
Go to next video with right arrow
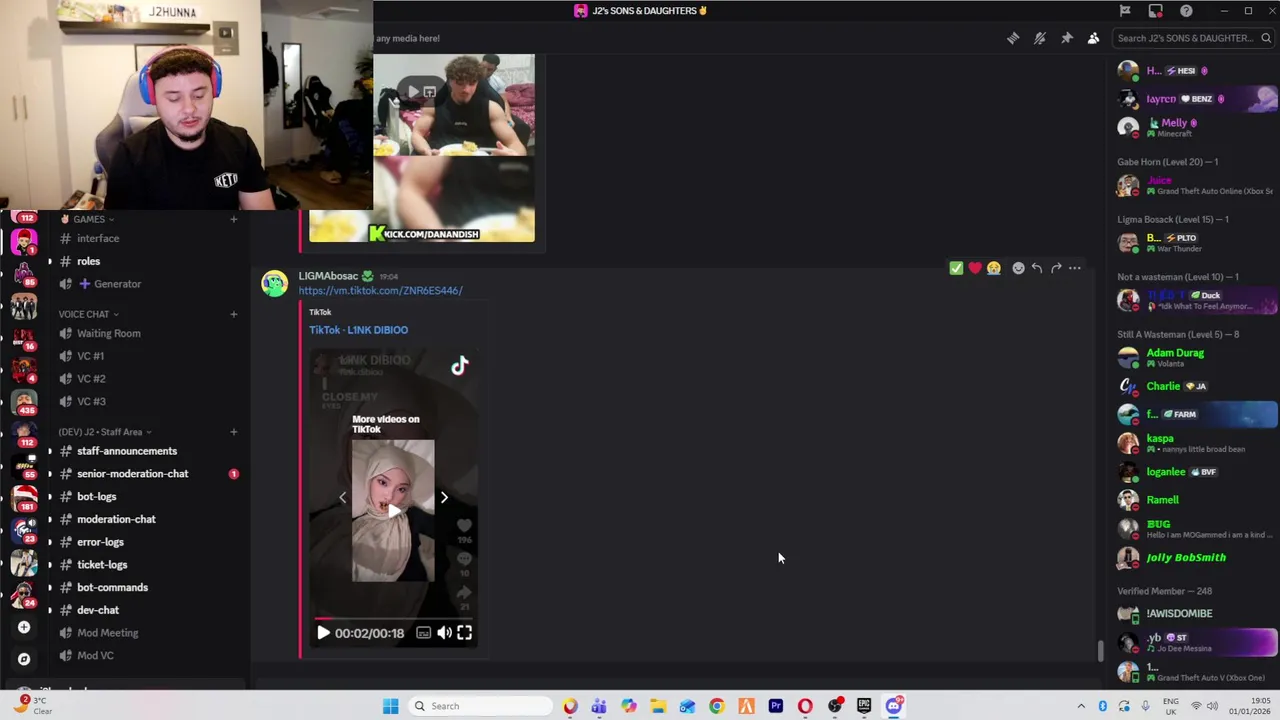[x=444, y=497]
